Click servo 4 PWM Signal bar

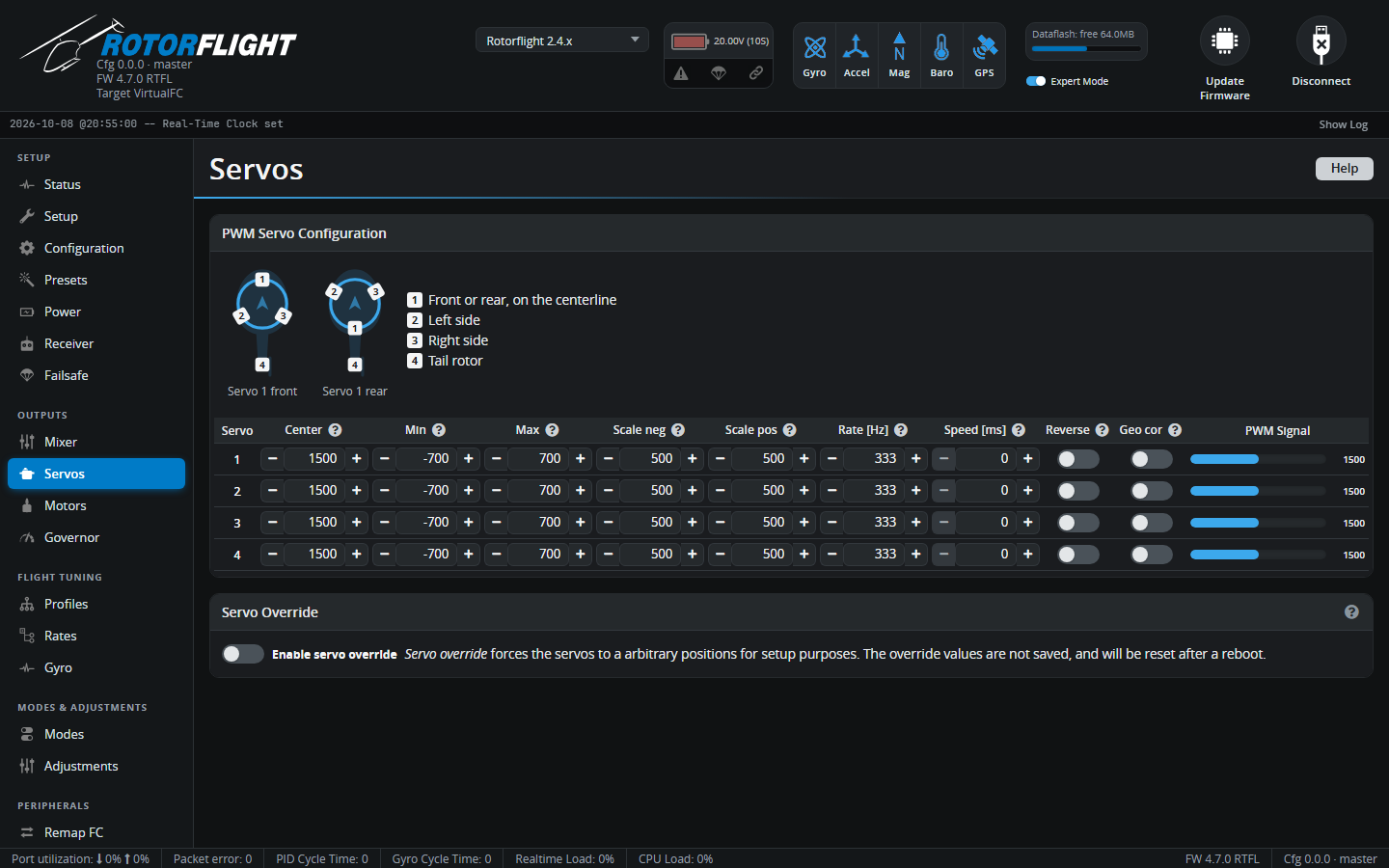(1258, 555)
